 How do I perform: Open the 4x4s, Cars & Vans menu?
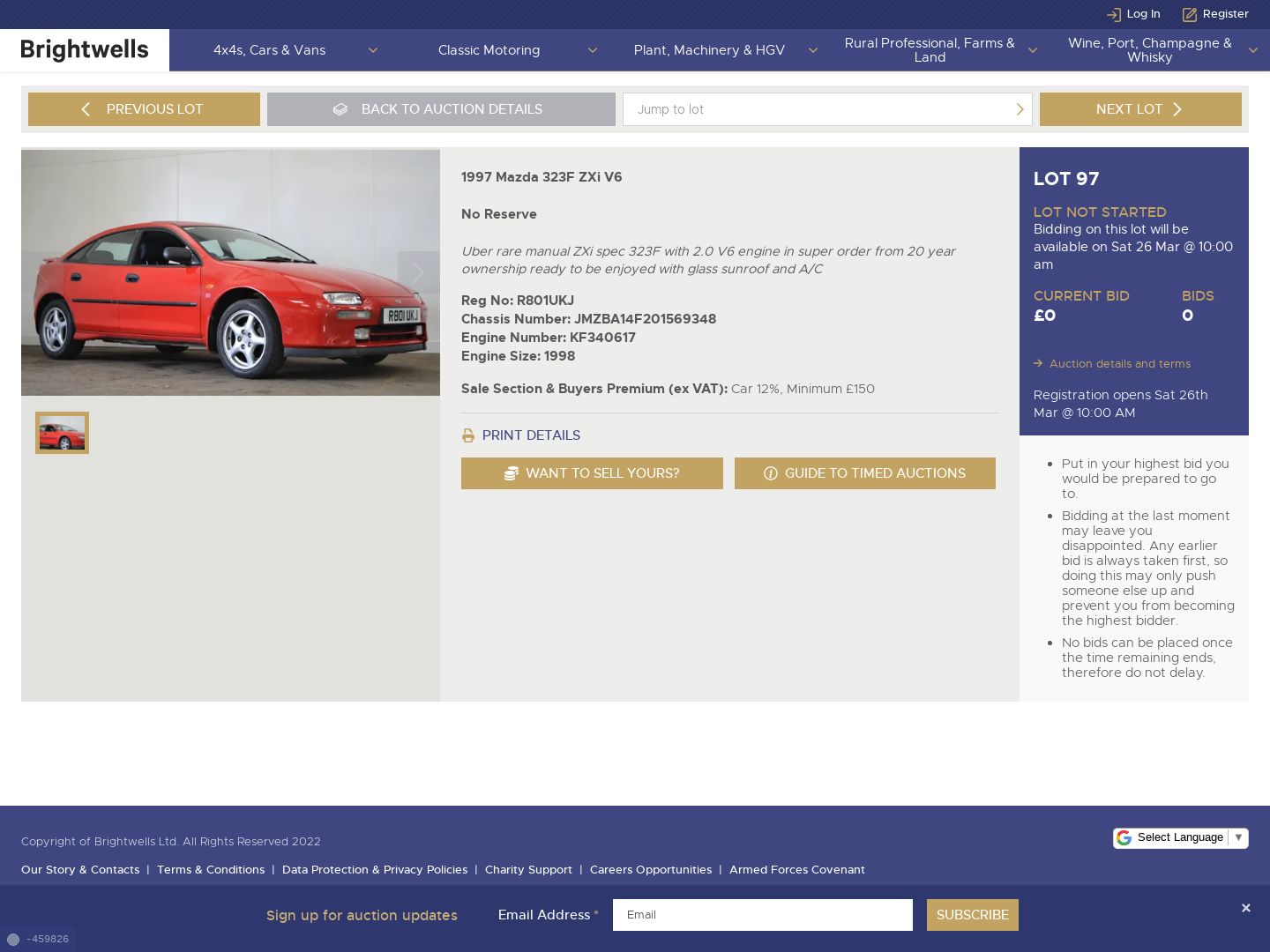[269, 50]
